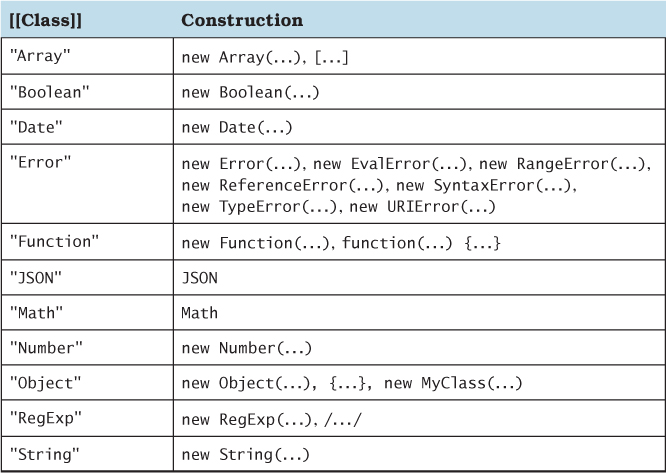Select the "Function" class cell

click(x=51, y=243)
